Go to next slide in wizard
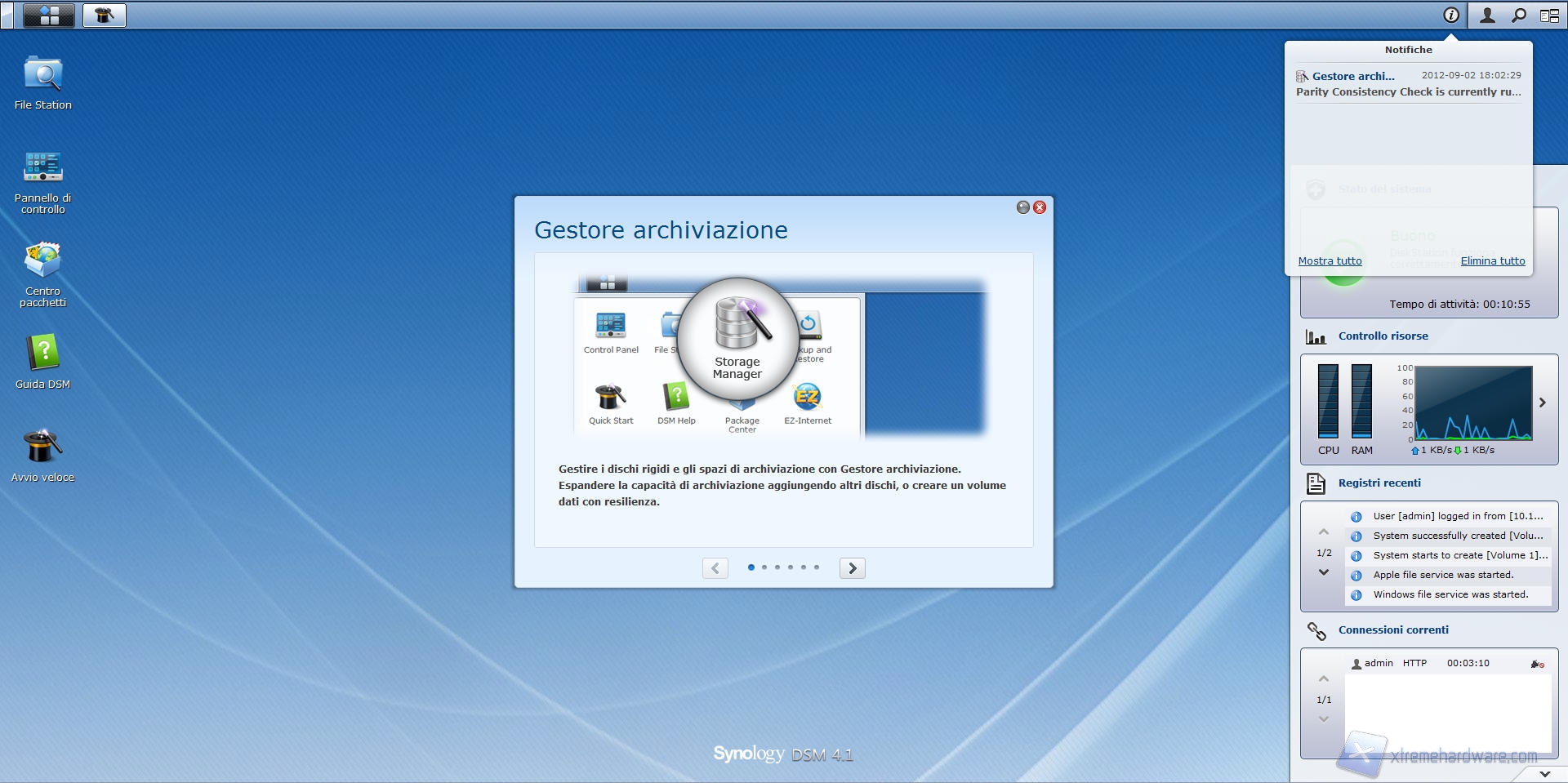The height and width of the screenshot is (783, 1568). pyautogui.click(x=853, y=568)
